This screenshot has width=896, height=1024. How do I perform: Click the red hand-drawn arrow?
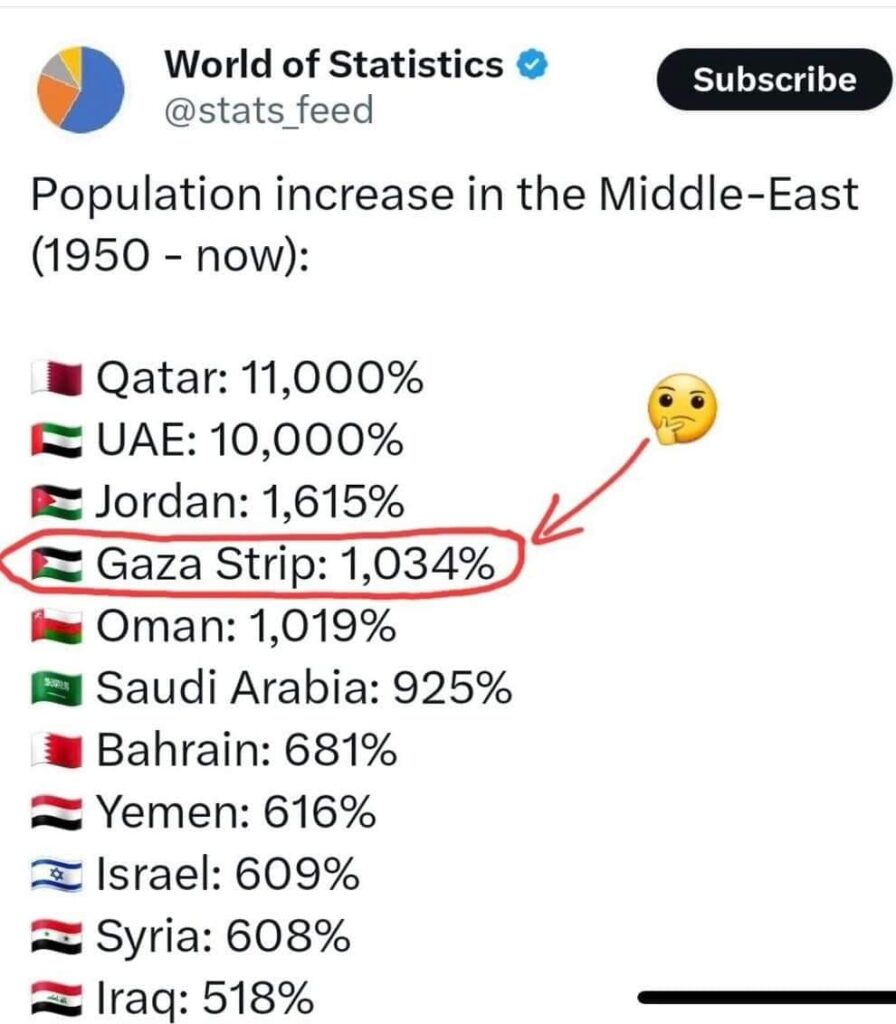pyautogui.click(x=590, y=491)
